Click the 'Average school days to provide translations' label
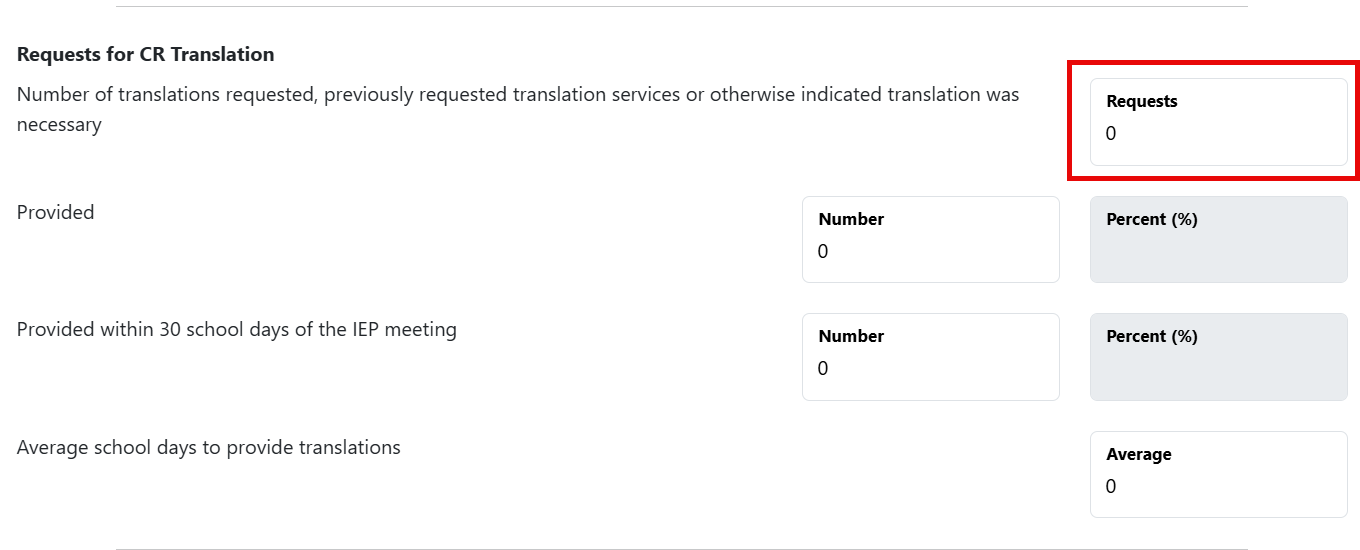 (209, 447)
